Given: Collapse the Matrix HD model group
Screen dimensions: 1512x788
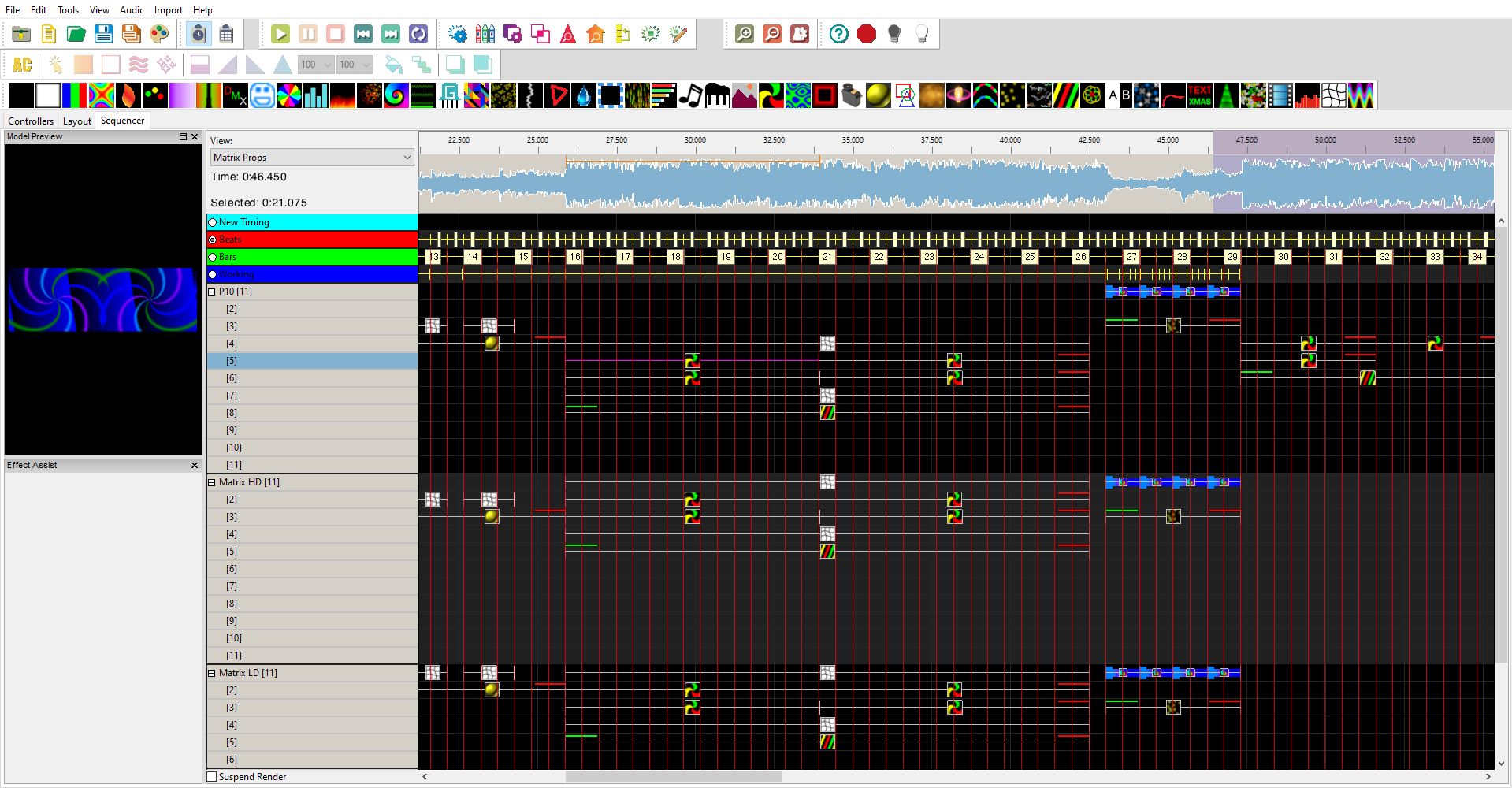Looking at the screenshot, I should pos(212,482).
